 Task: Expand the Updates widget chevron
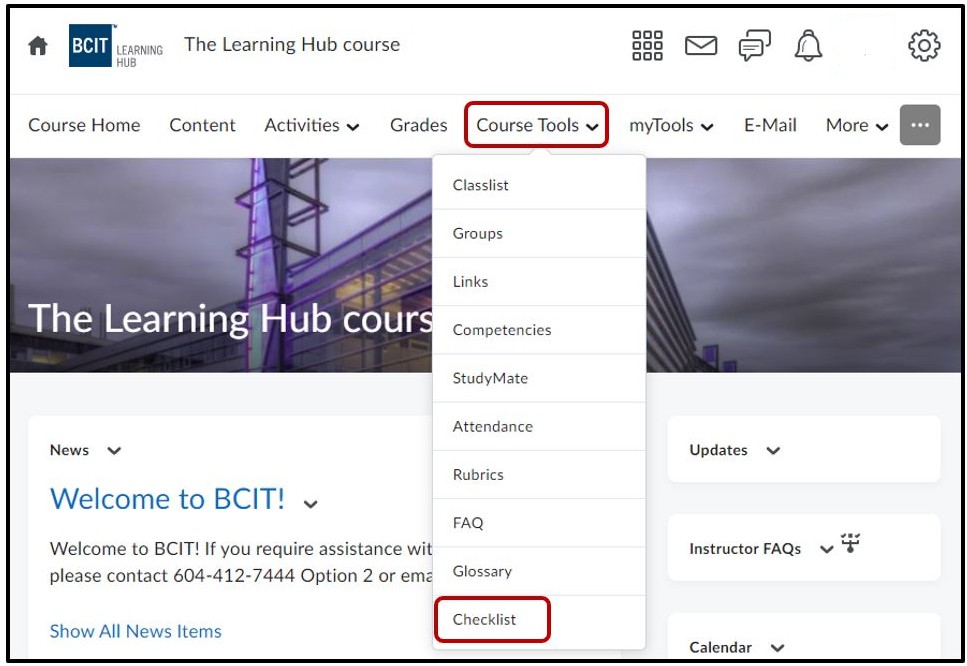(773, 451)
